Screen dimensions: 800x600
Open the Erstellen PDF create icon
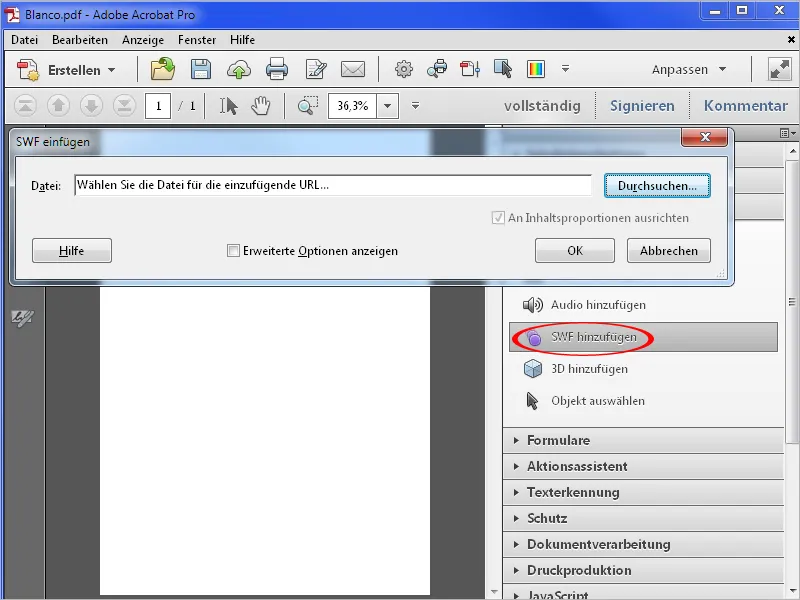[28, 69]
